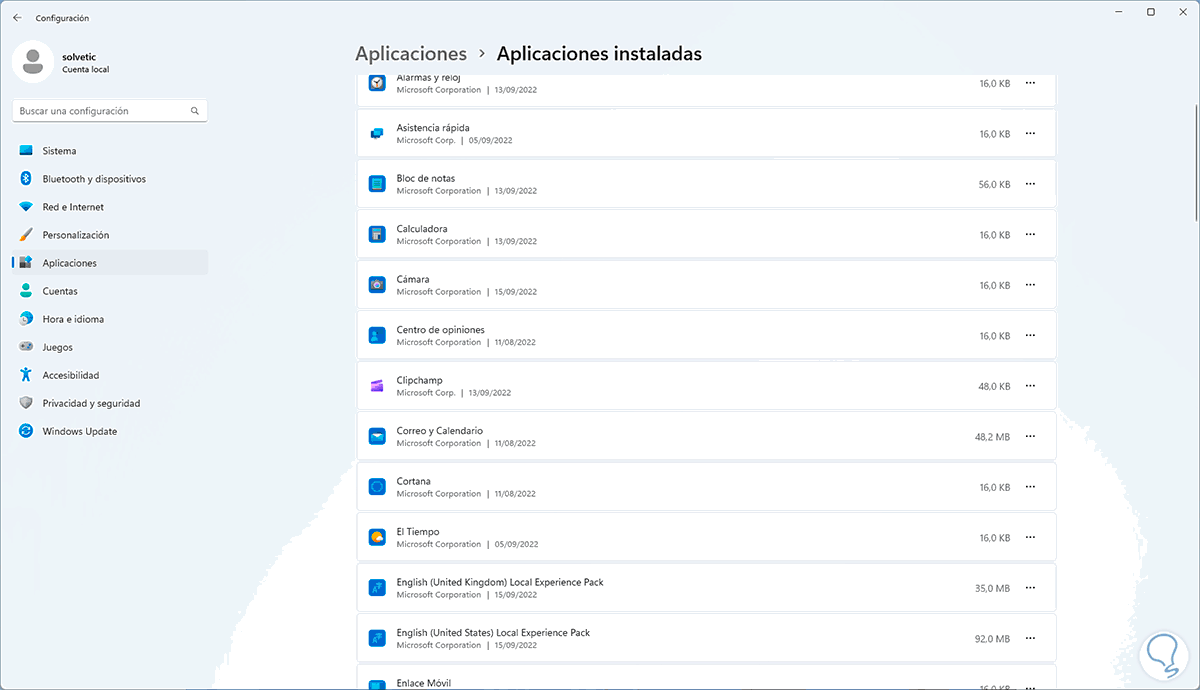
Task: Click the Juegos gamepad icon
Action: [26, 347]
